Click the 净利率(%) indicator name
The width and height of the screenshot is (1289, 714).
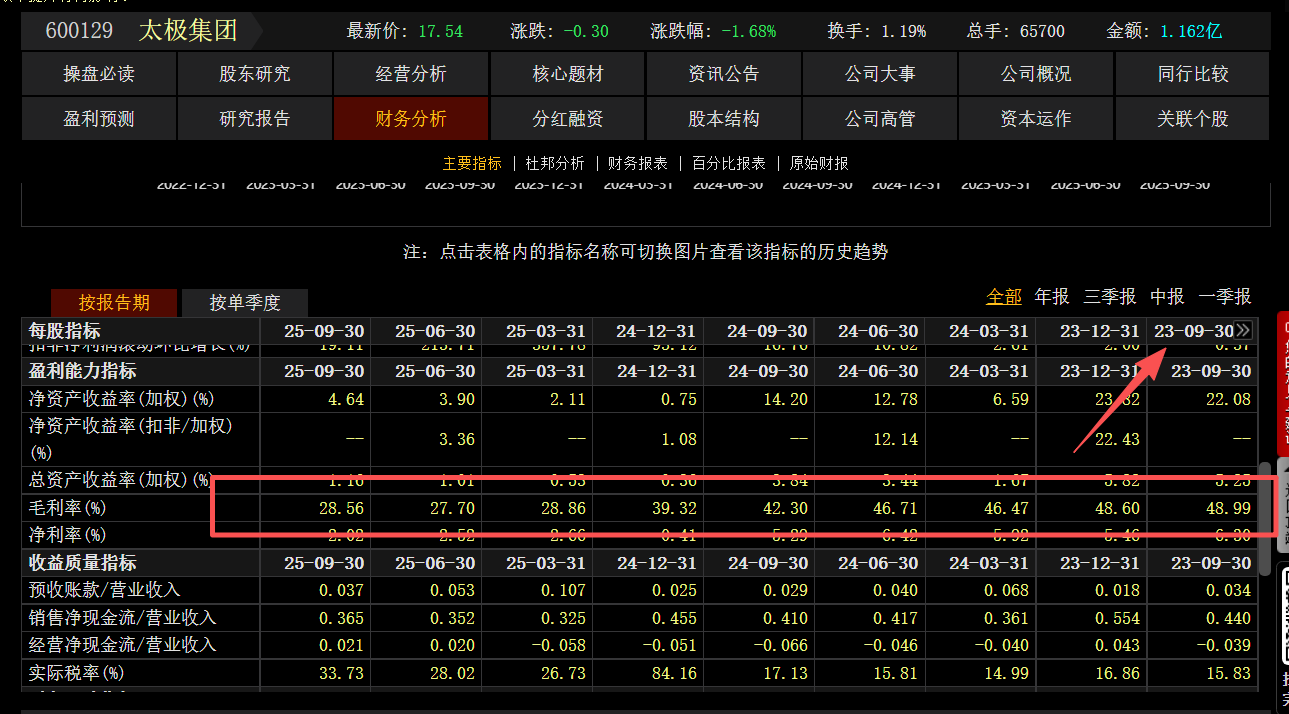(67, 535)
